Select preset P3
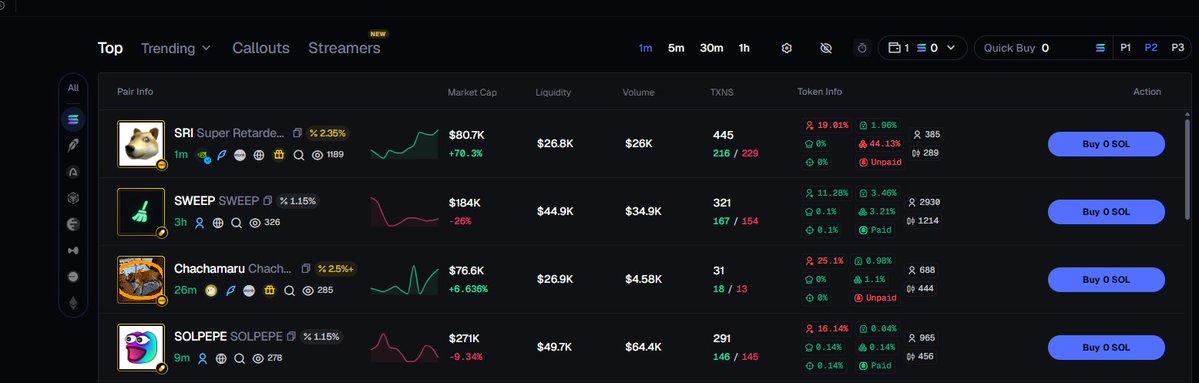This screenshot has width=1199, height=383. [1178, 47]
